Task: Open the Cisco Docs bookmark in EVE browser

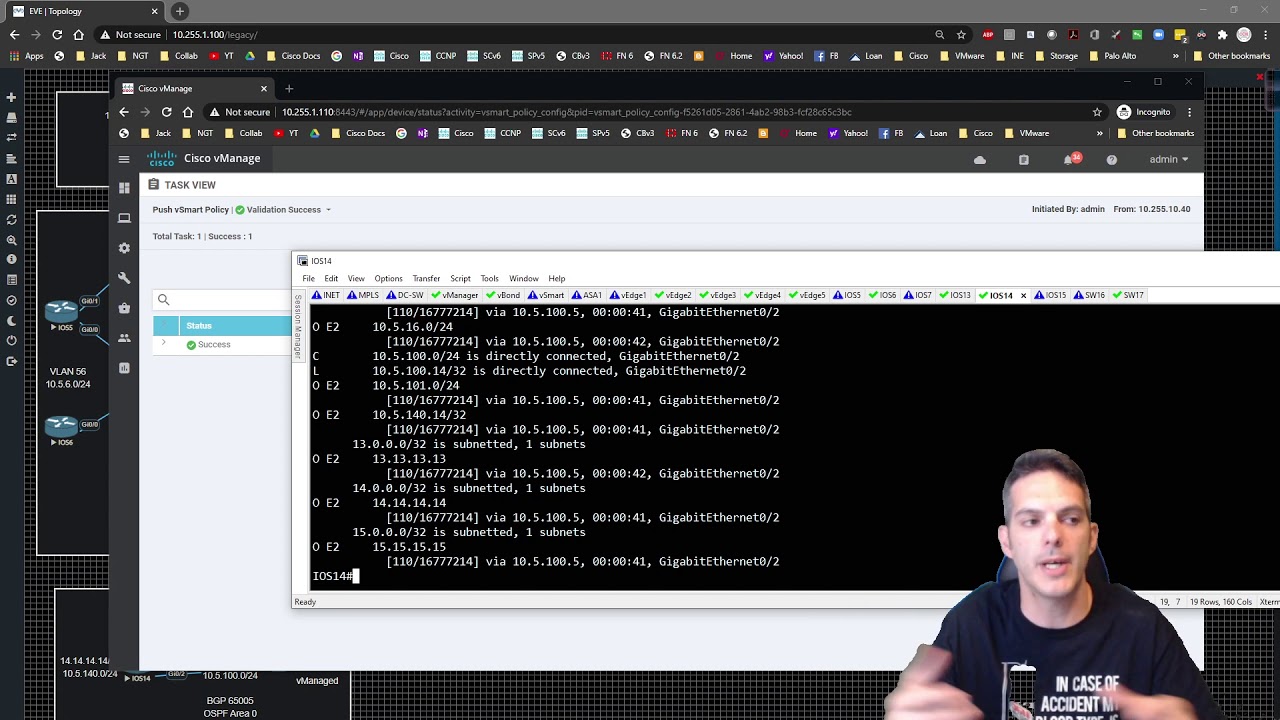Action: (295, 56)
